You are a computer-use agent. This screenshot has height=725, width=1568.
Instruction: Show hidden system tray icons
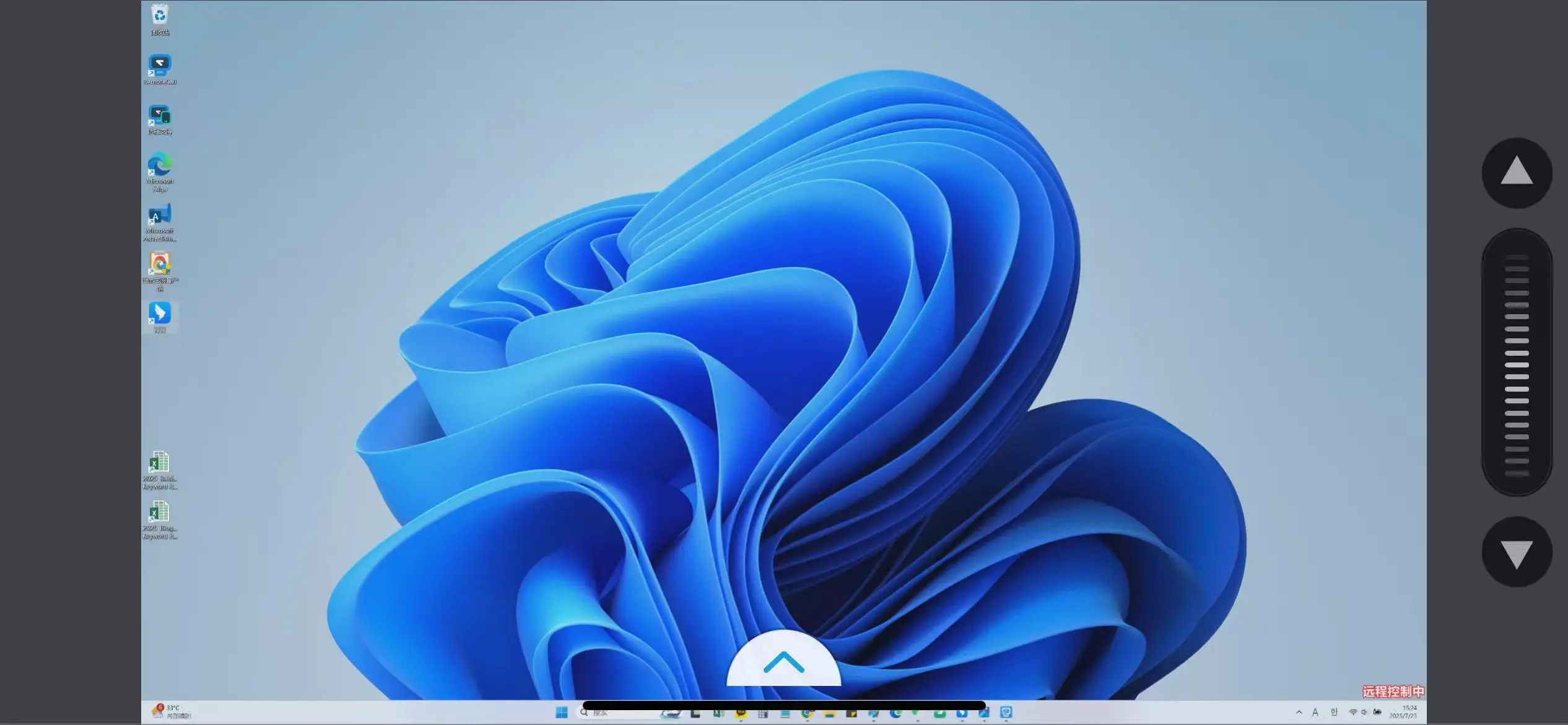click(x=1299, y=712)
